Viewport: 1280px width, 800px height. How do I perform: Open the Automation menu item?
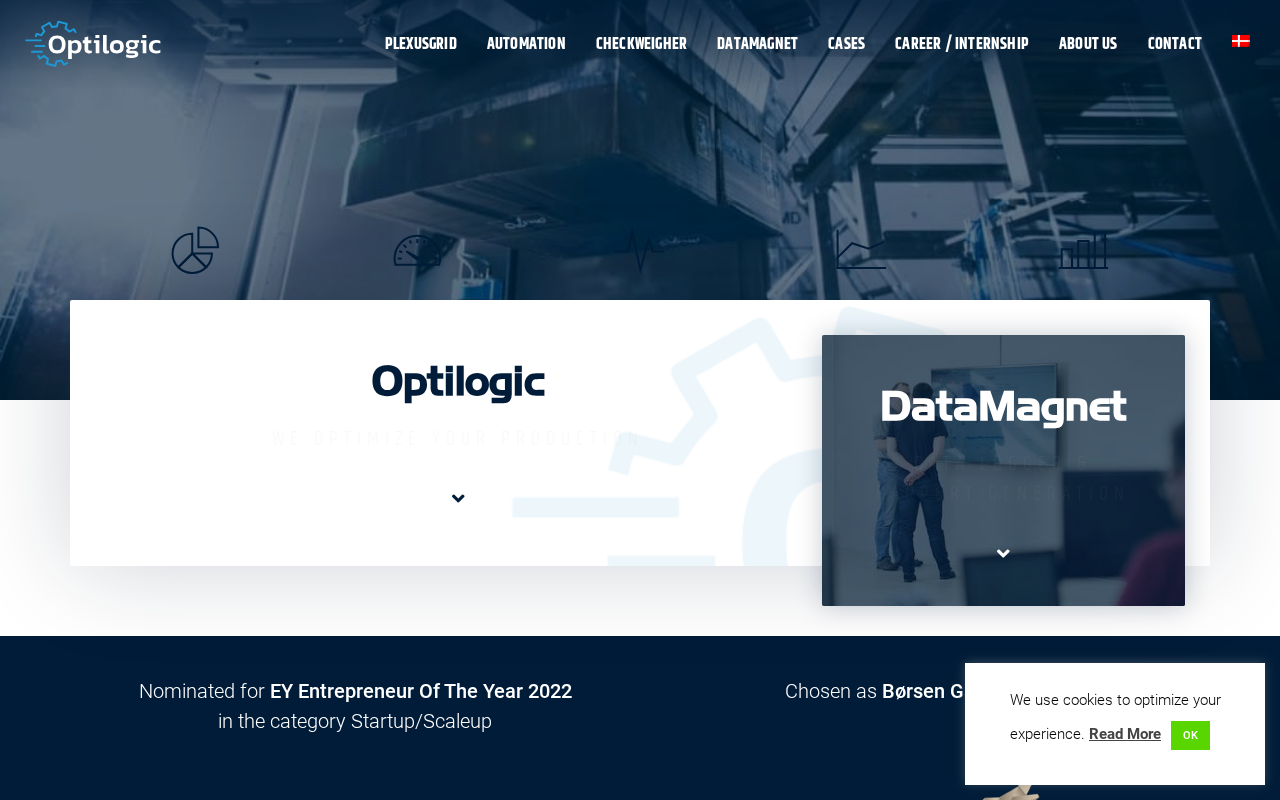pyautogui.click(x=526, y=43)
